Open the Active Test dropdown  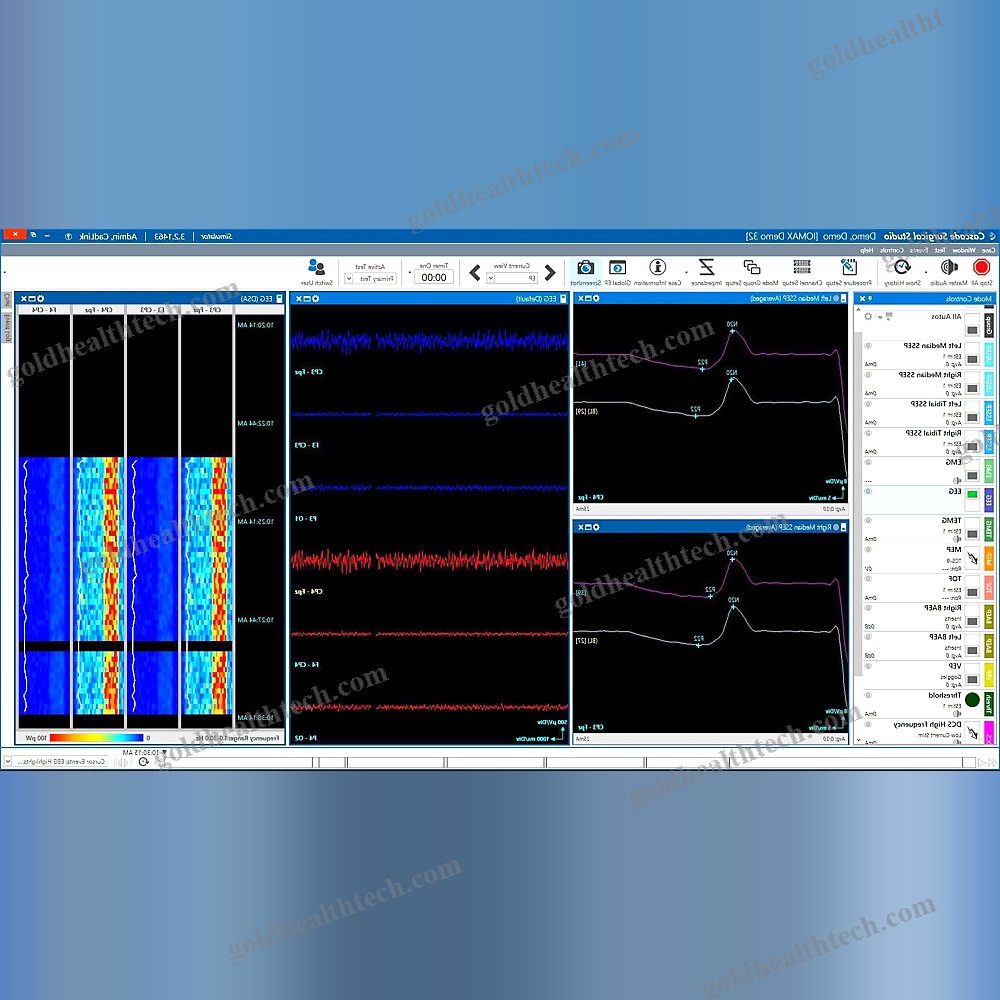pos(371,279)
